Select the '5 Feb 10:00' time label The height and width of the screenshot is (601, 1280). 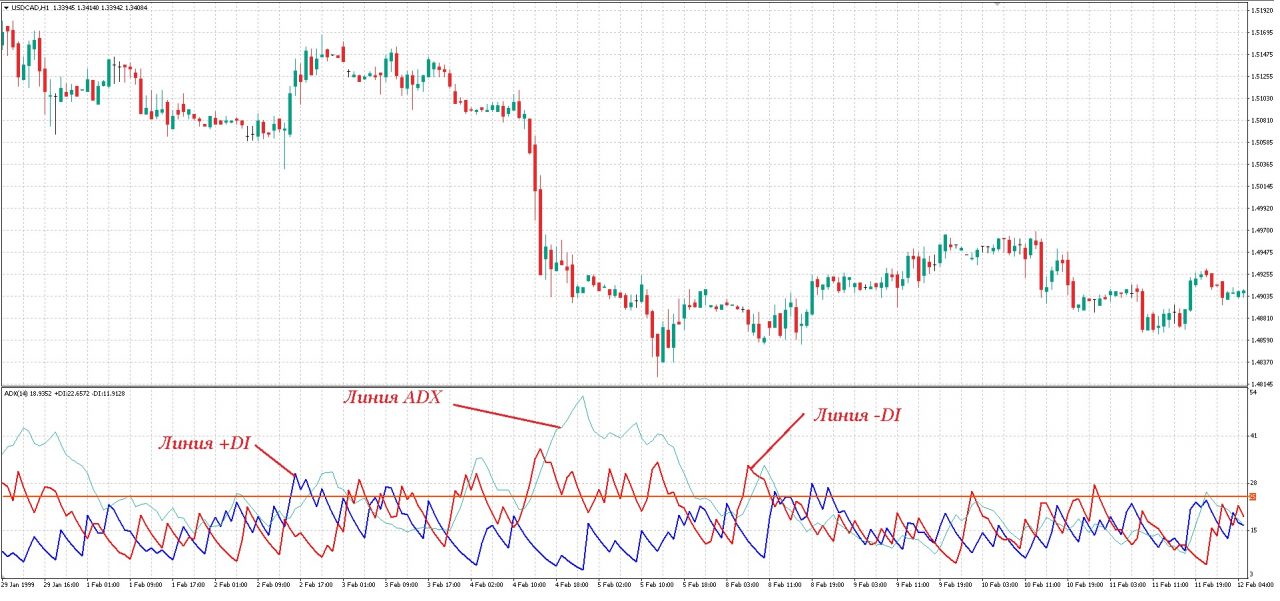tap(658, 583)
